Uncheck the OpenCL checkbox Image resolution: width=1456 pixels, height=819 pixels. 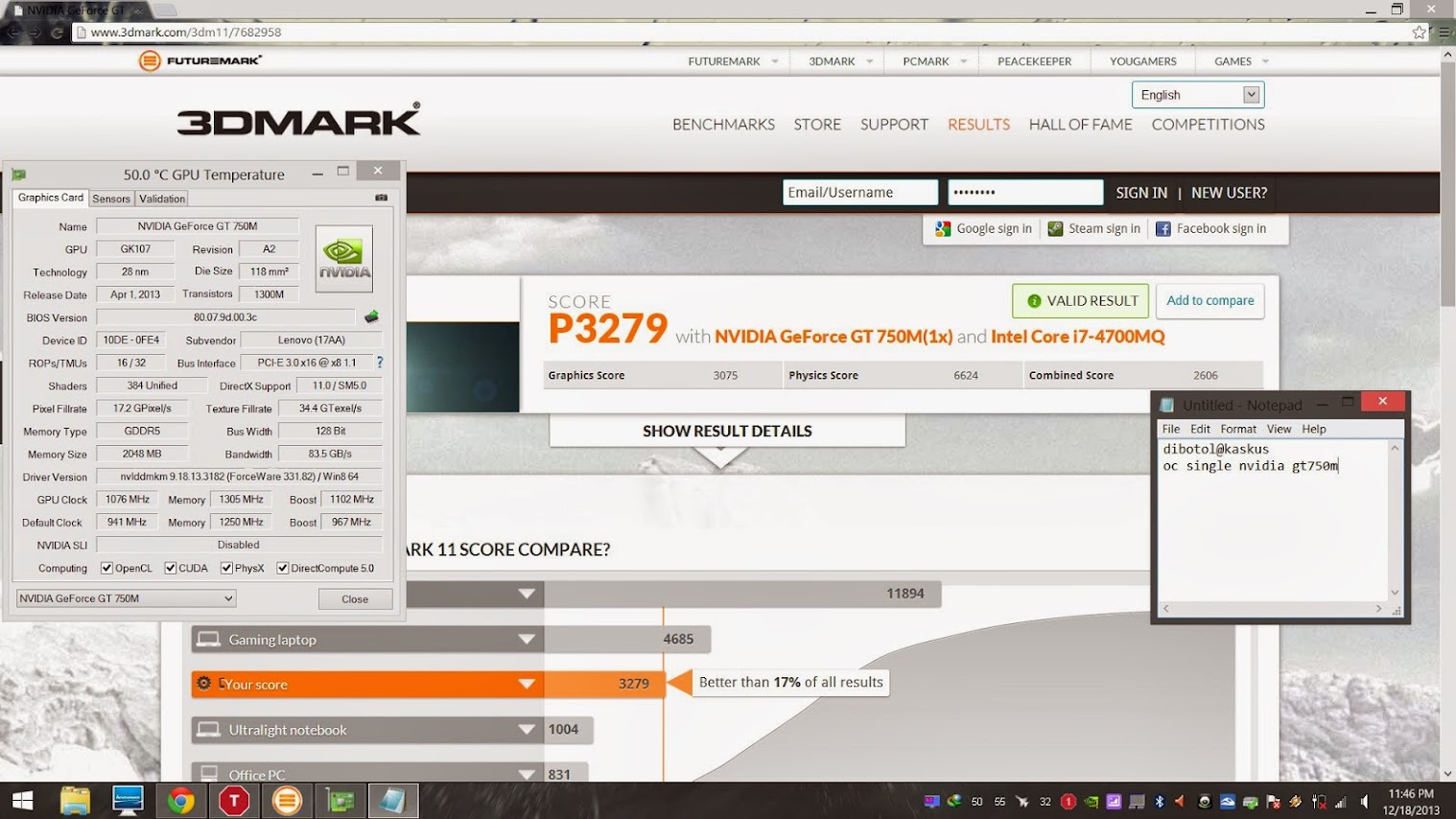click(x=106, y=568)
